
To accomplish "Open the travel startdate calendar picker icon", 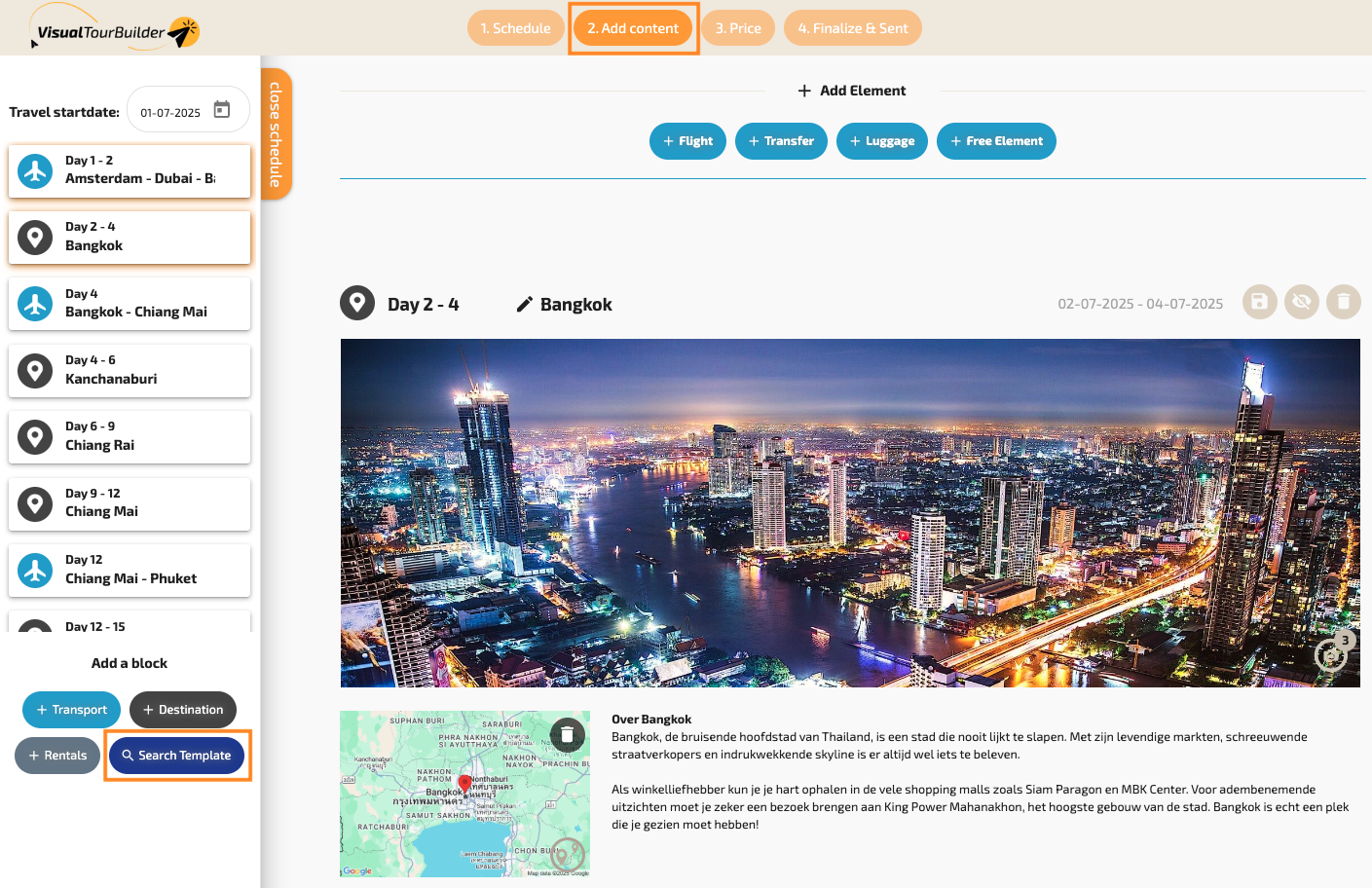I will click(x=222, y=110).
